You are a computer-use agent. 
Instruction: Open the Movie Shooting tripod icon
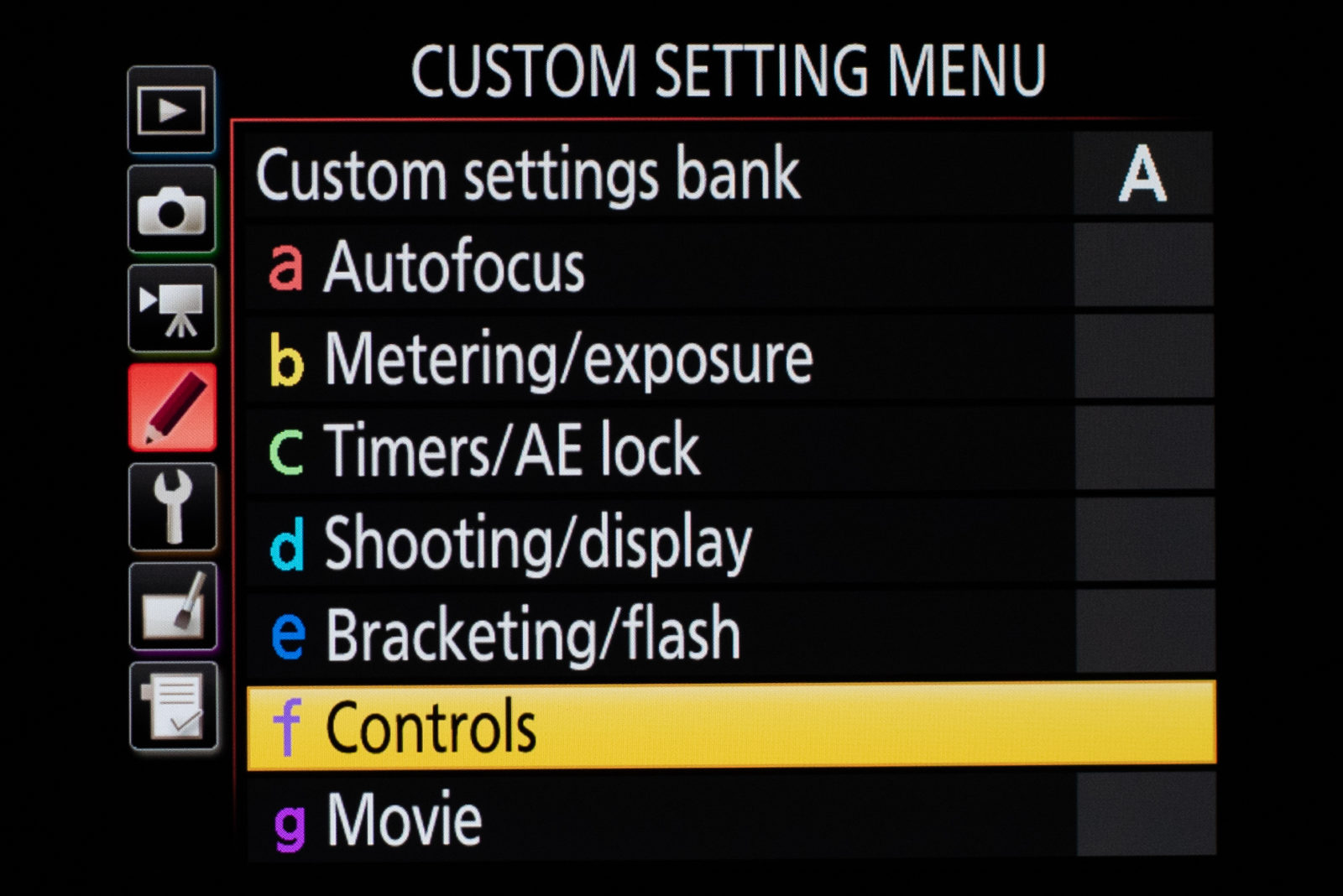click(171, 310)
